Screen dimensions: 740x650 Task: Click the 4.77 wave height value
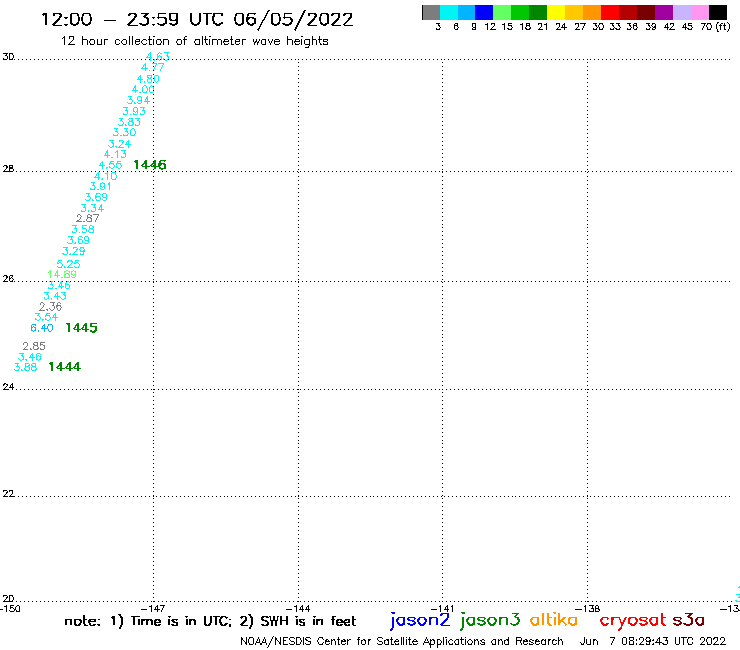(152, 68)
